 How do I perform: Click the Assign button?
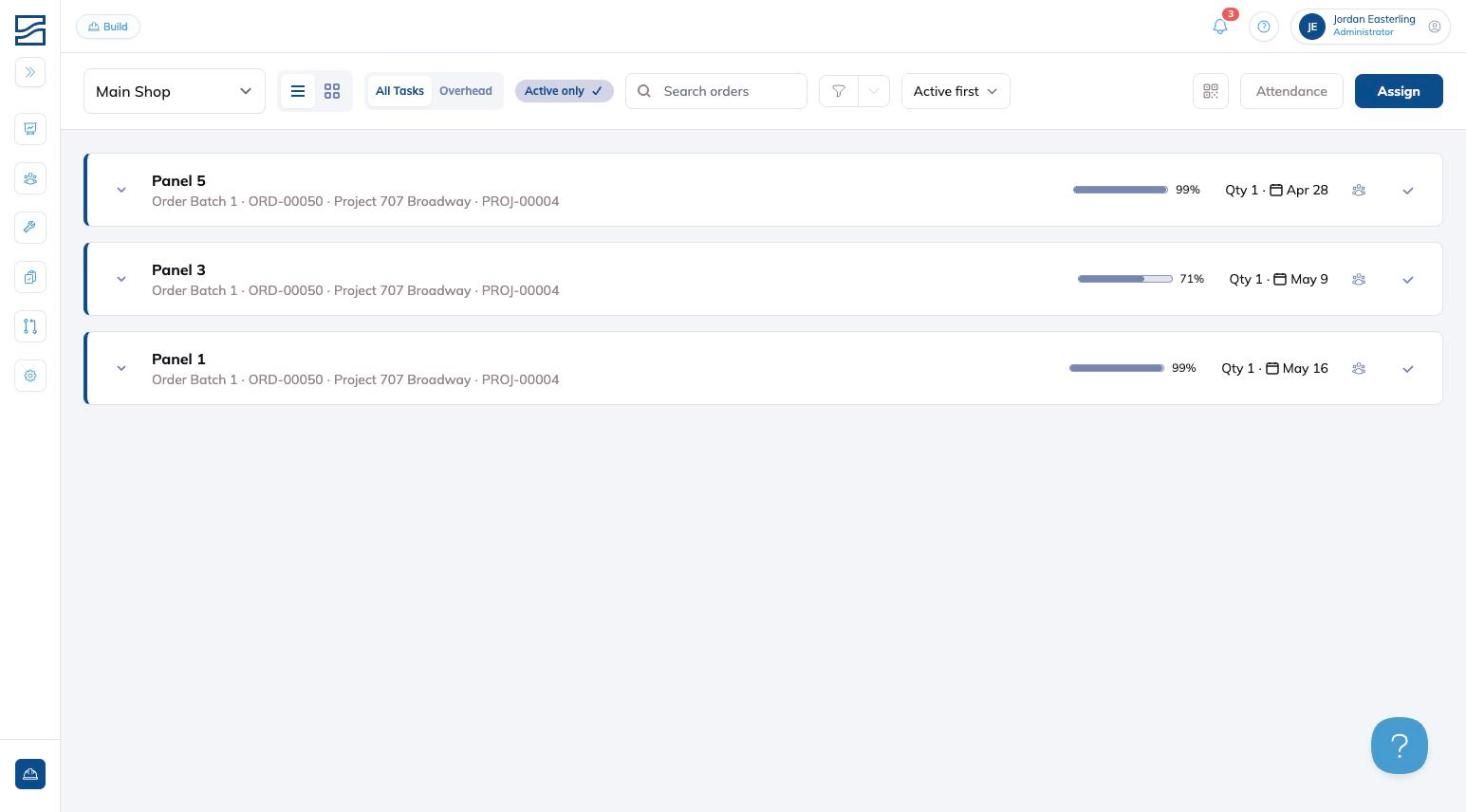pyautogui.click(x=1399, y=91)
